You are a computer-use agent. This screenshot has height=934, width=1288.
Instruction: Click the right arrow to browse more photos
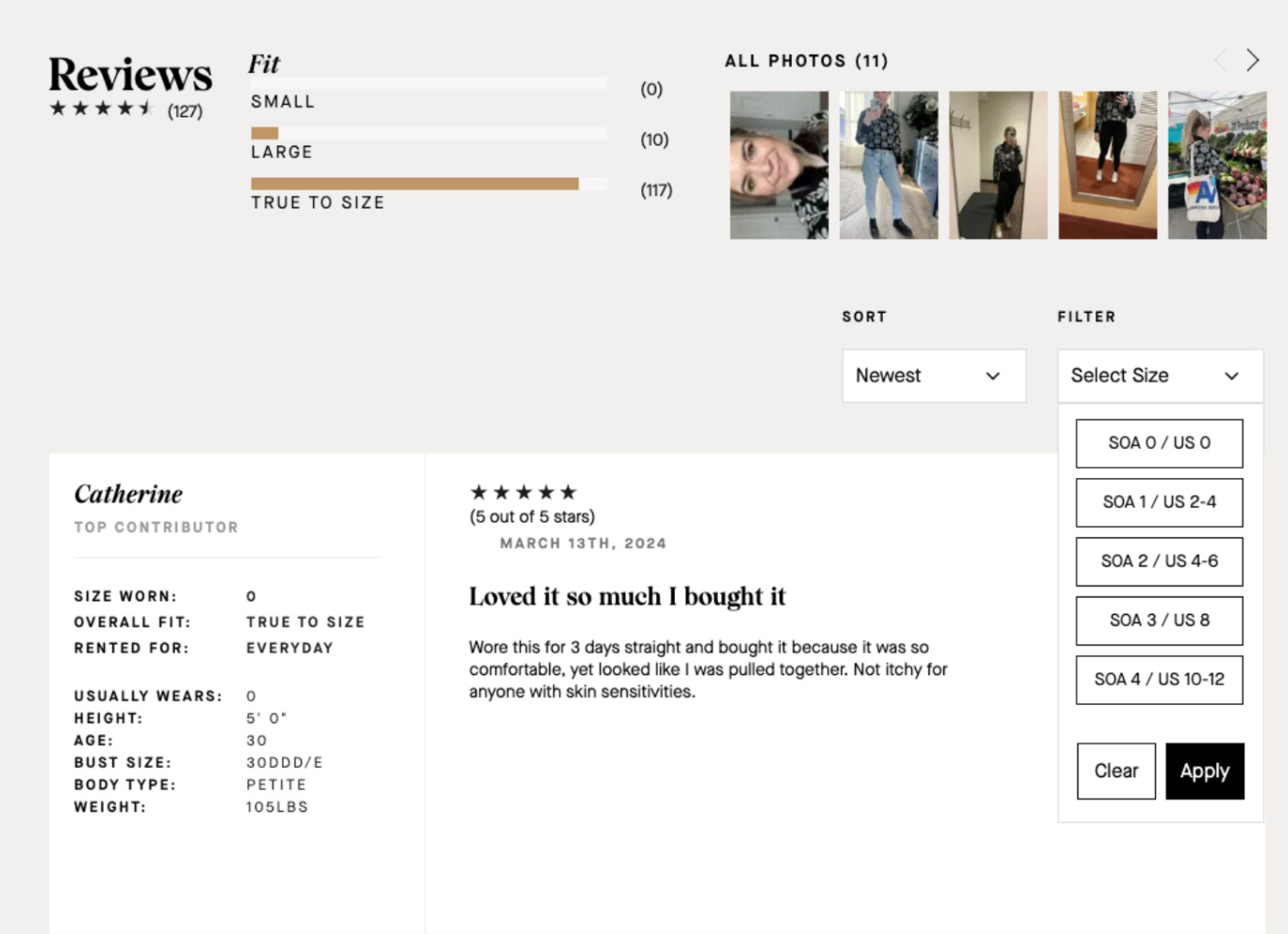pos(1253,60)
